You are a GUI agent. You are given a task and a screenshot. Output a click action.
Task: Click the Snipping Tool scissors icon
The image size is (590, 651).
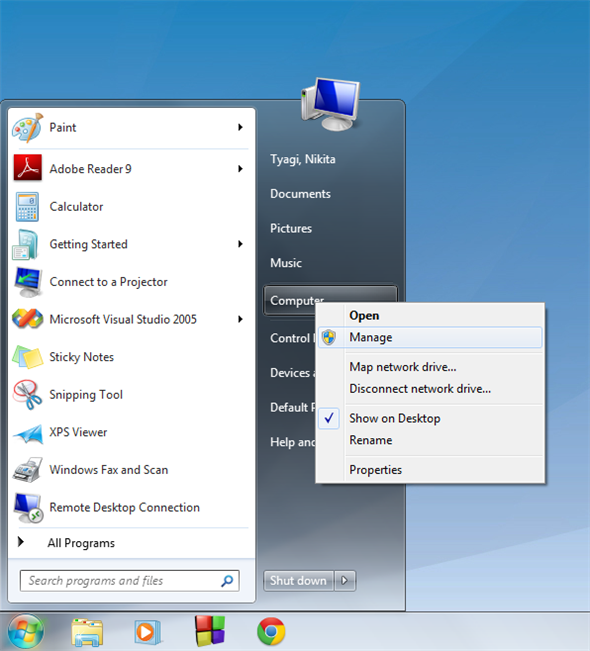(27, 394)
